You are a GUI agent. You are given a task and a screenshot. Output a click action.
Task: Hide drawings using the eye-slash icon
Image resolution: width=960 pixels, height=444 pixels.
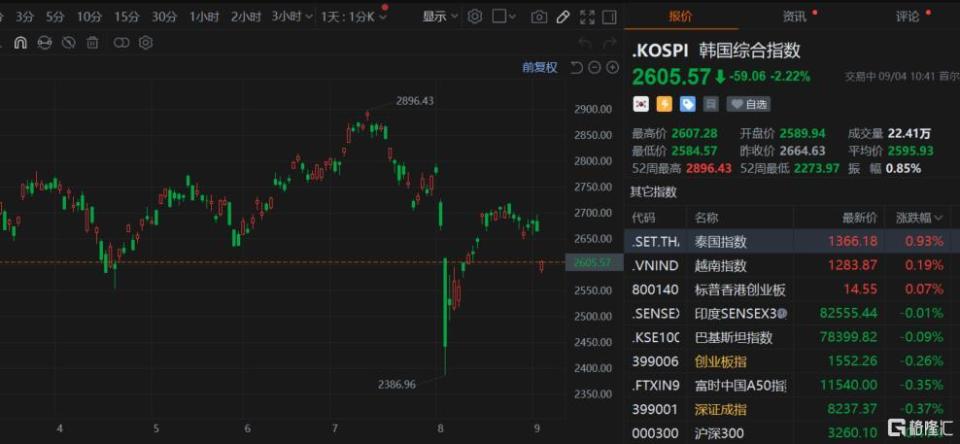pos(69,43)
